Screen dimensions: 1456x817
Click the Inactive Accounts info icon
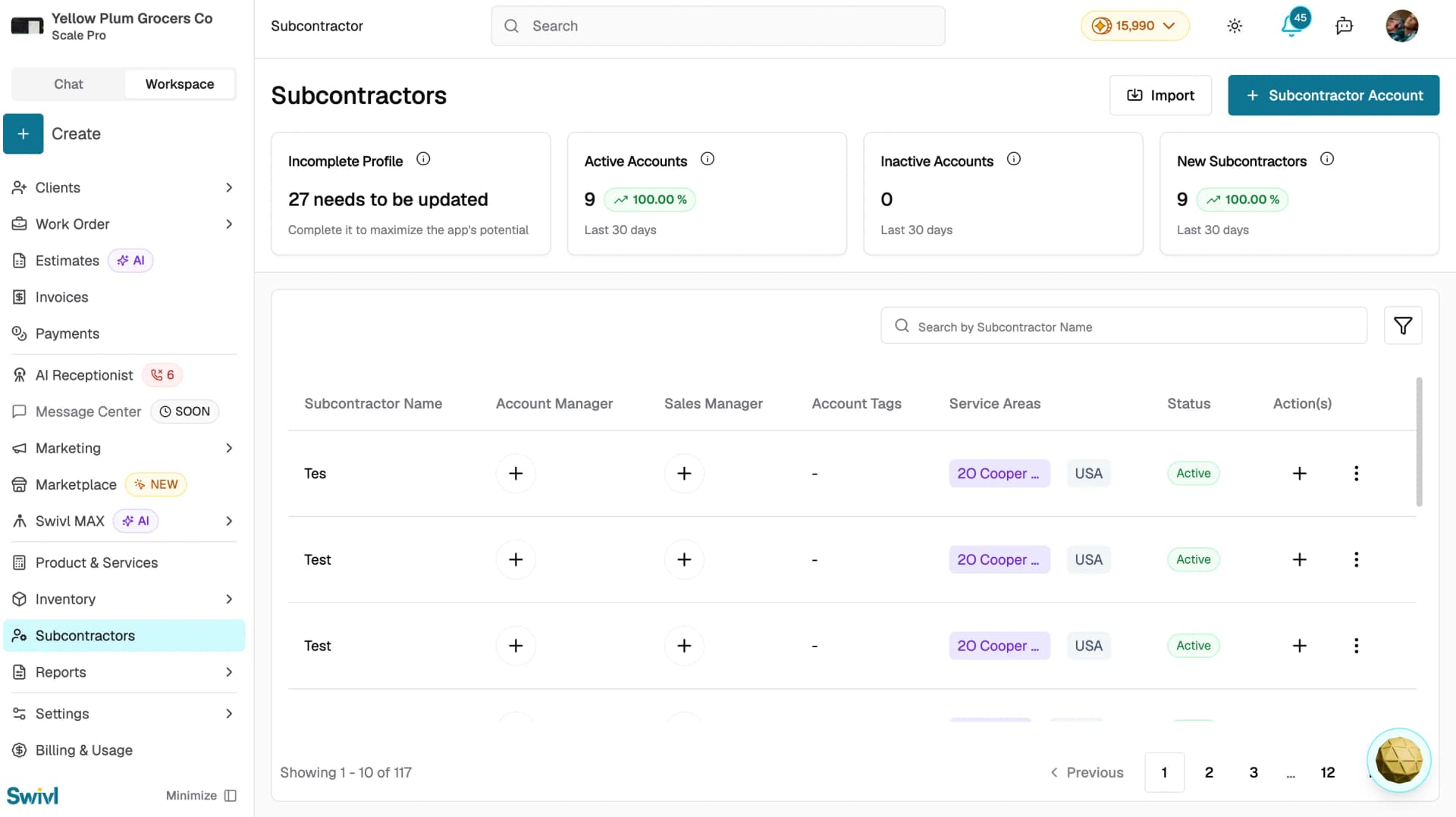[x=1014, y=159]
